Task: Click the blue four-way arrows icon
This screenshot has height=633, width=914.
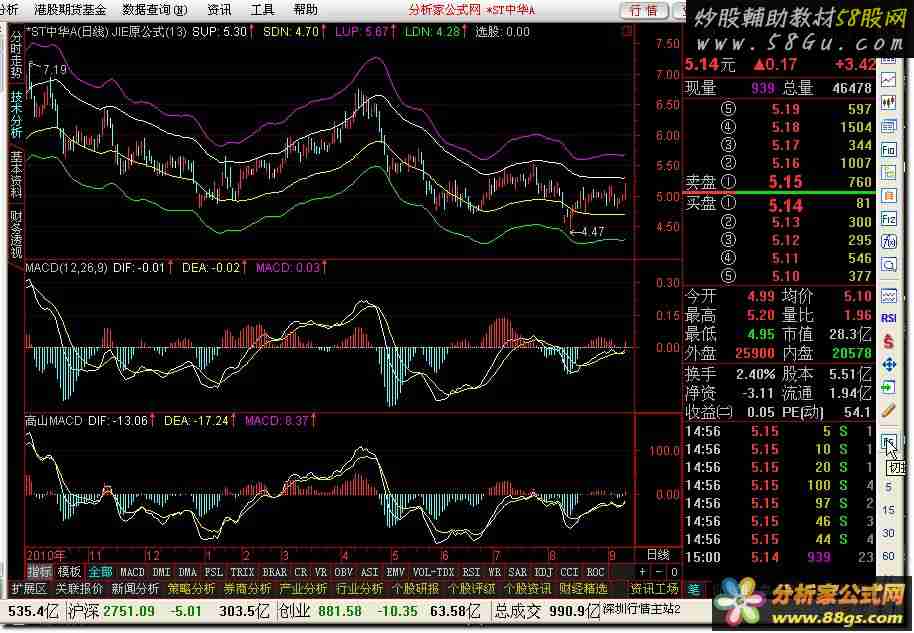Action: 888,365
